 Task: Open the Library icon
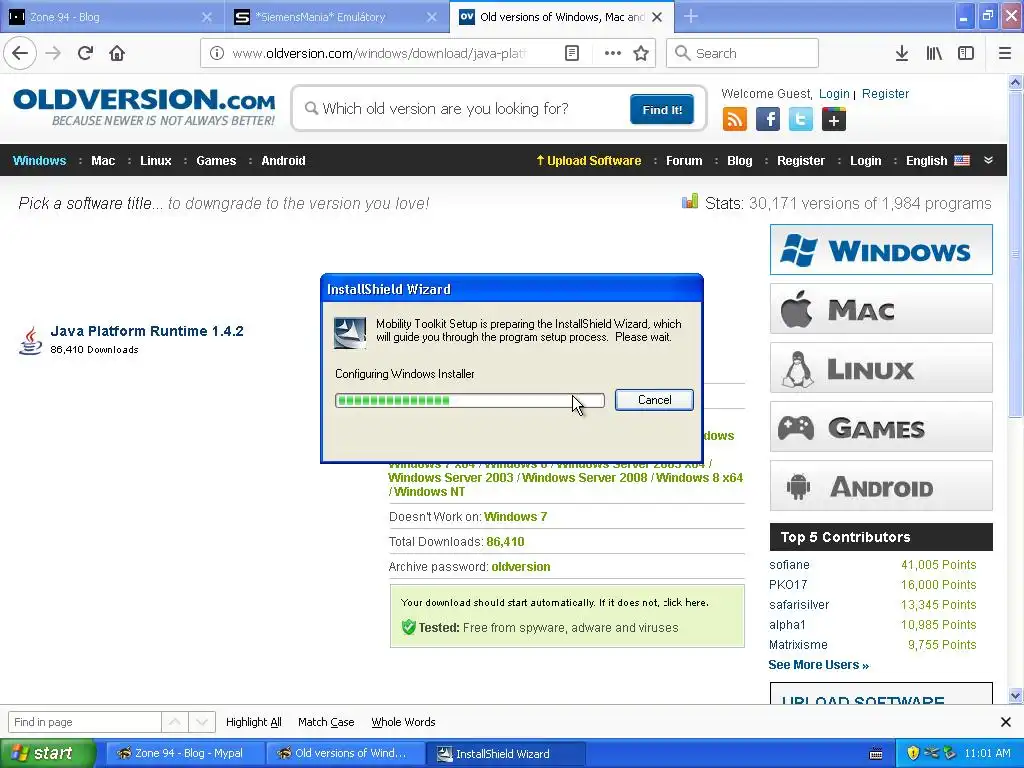[x=934, y=53]
